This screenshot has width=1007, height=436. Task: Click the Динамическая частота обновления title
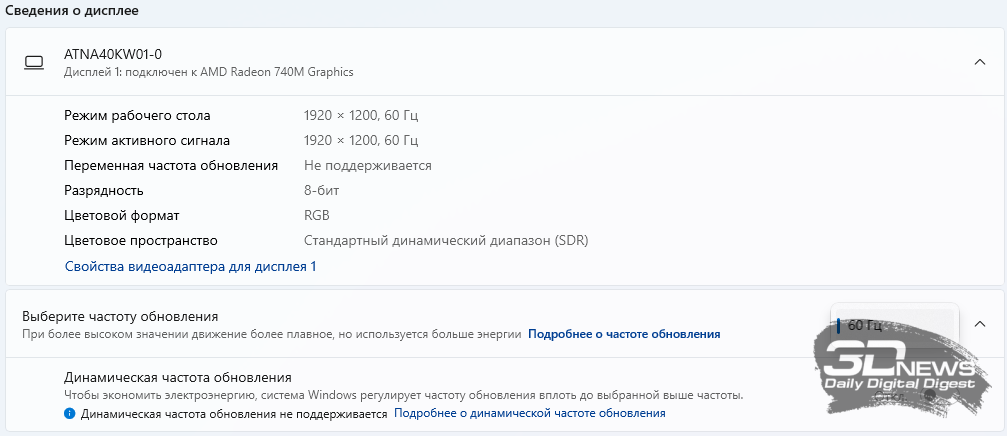177,377
